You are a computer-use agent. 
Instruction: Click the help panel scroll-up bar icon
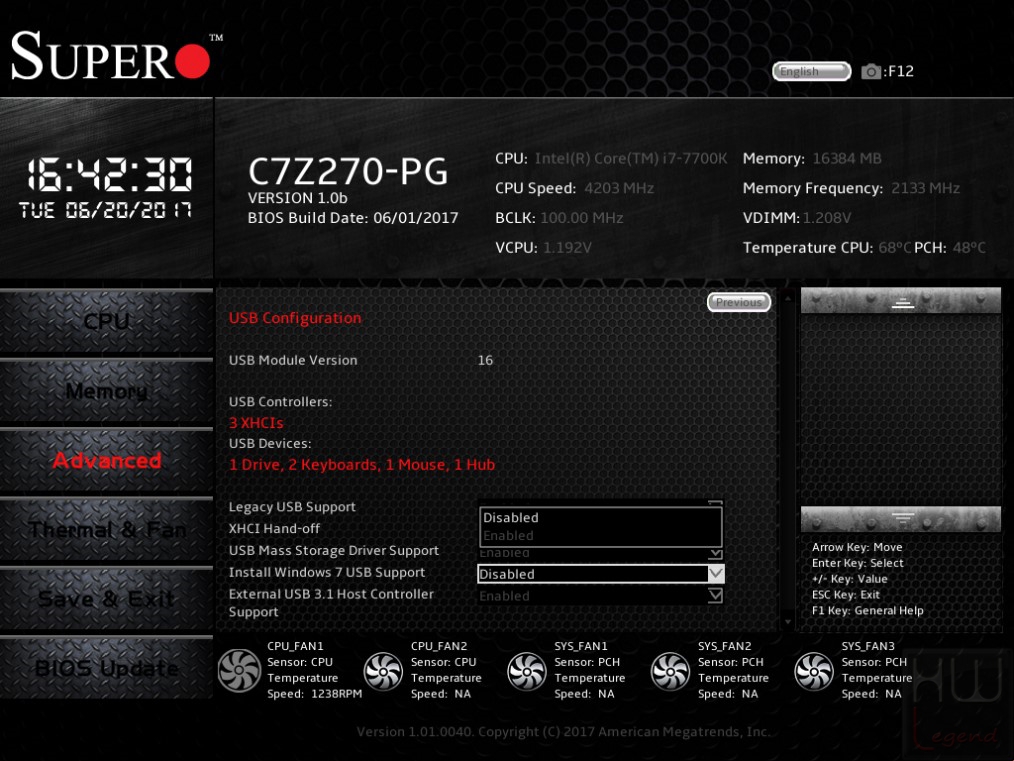[x=901, y=301]
